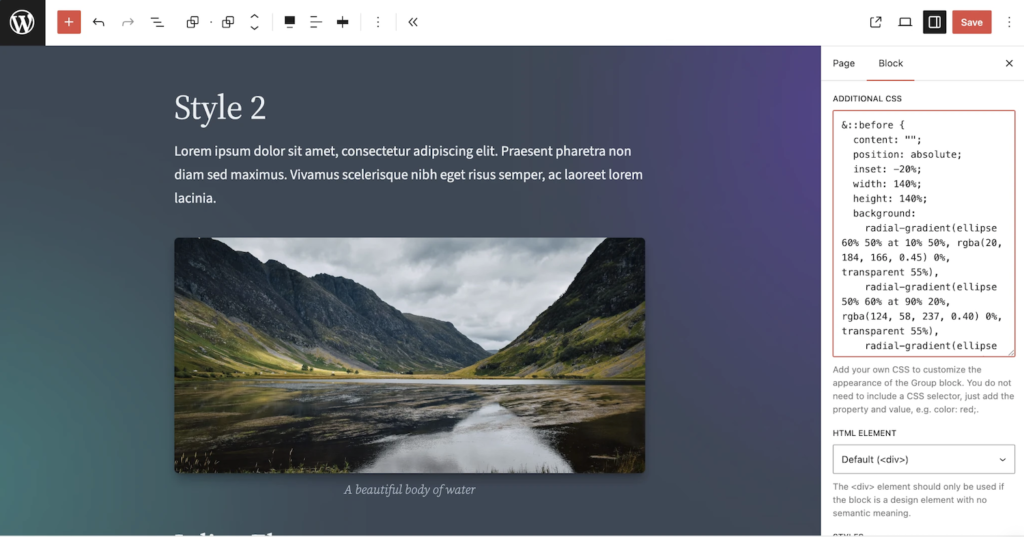1024x537 pixels.
Task: Hide block tools with double chevron
Action: [413, 22]
